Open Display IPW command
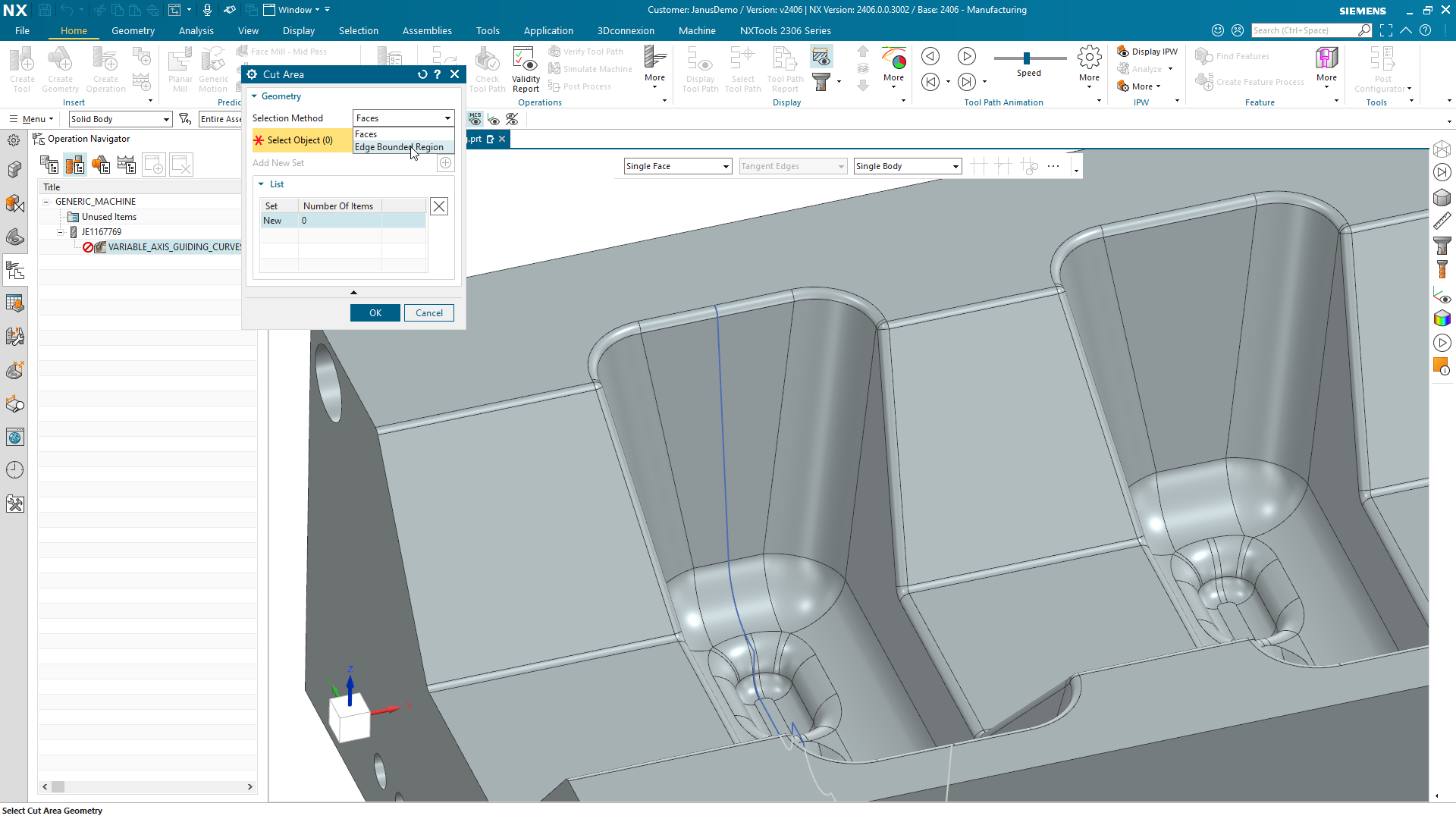Image resolution: width=1456 pixels, height=819 pixels. (x=1147, y=52)
